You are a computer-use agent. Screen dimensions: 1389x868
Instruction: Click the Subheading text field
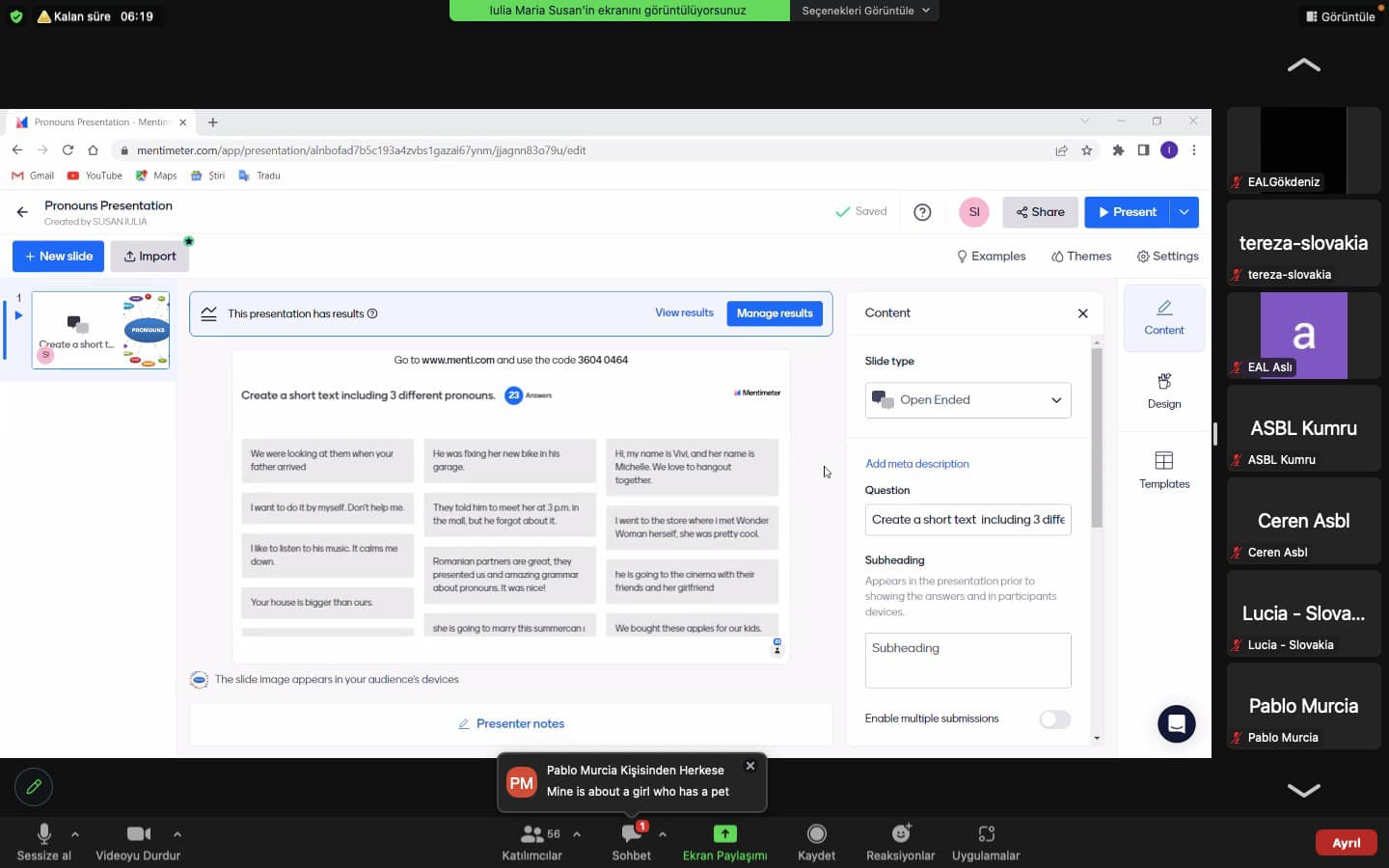[967, 660]
